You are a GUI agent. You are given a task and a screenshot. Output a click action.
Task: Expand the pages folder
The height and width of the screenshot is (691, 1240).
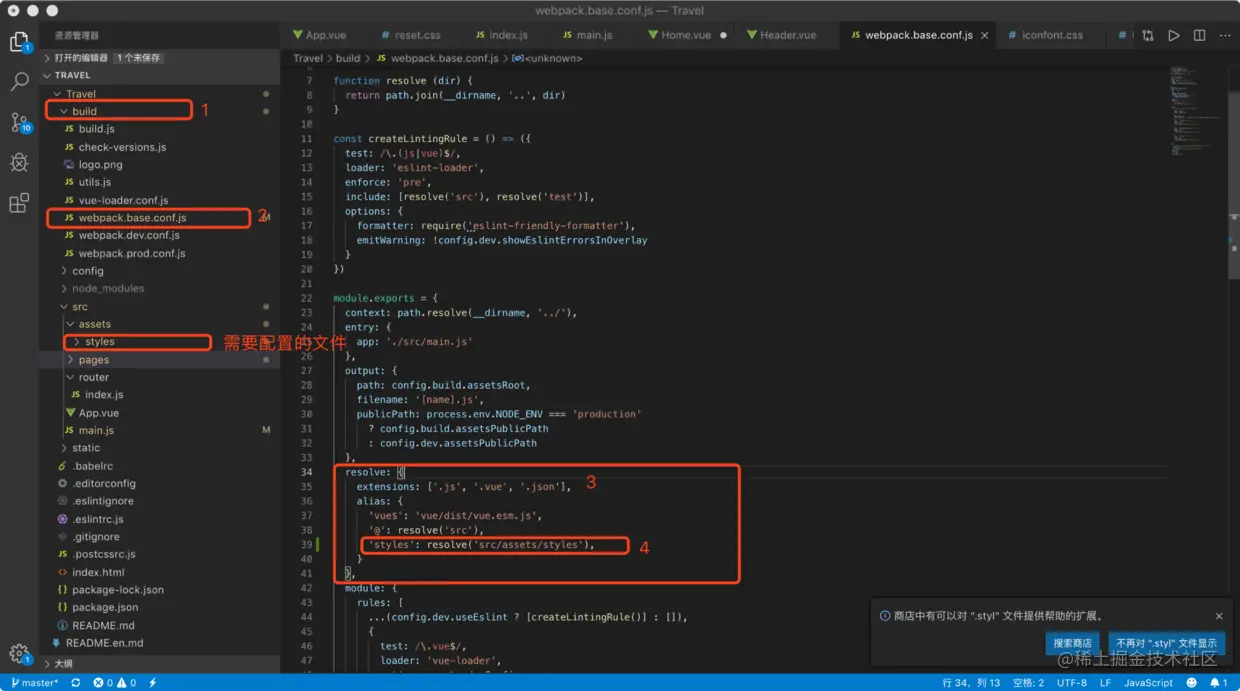point(94,360)
